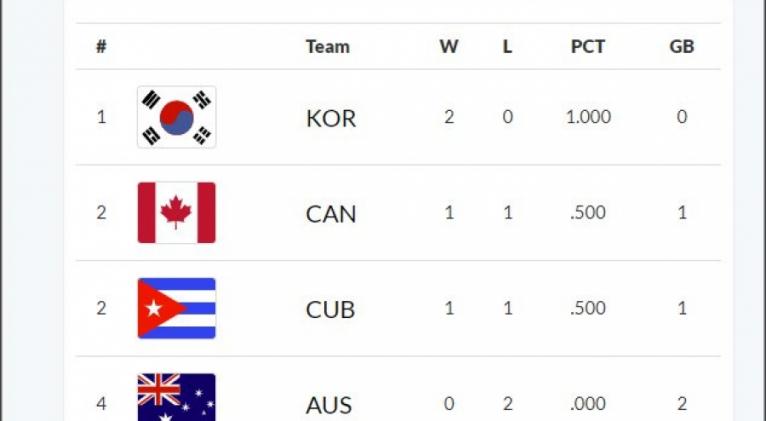
Task: Select the Cuba flag icon
Action: 176,309
